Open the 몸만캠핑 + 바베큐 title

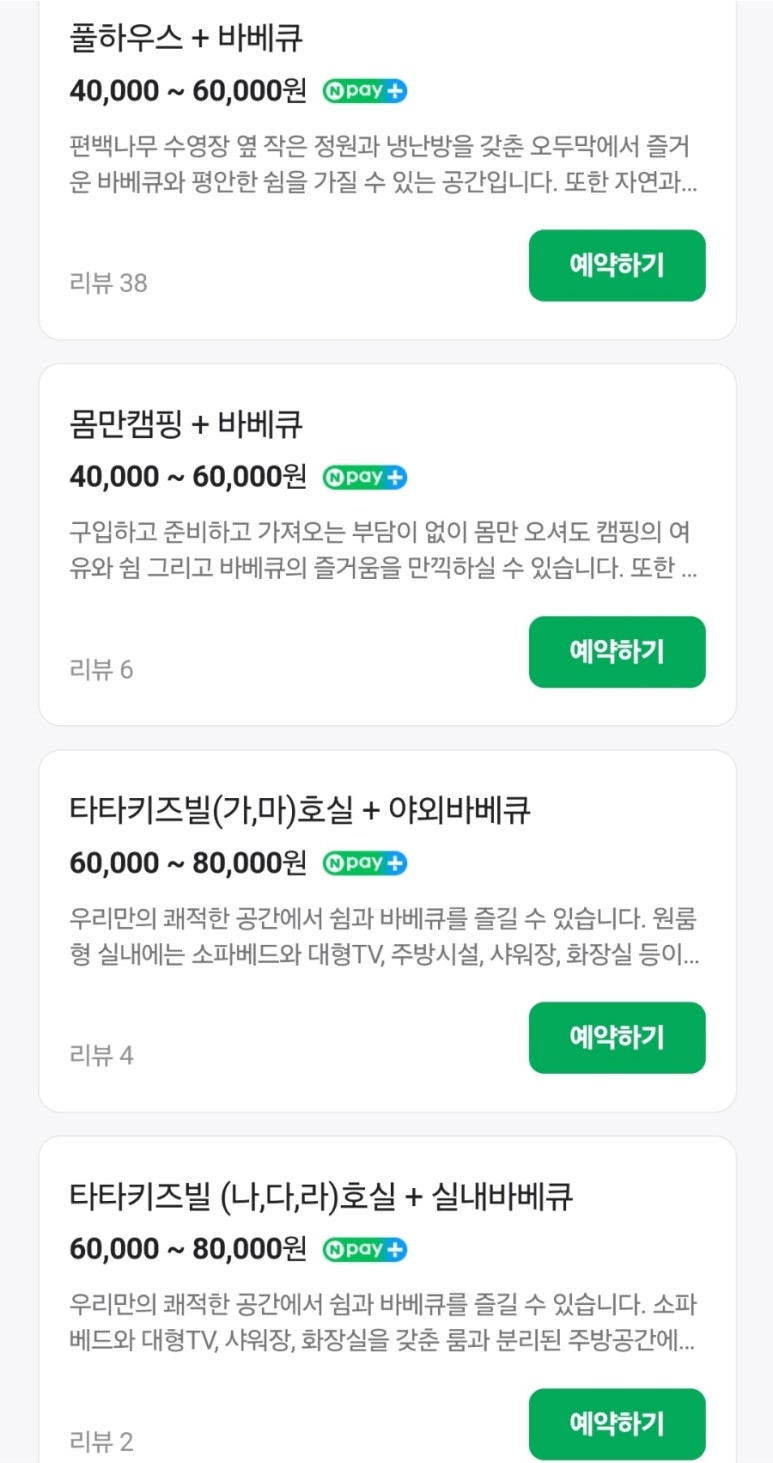tap(186, 425)
